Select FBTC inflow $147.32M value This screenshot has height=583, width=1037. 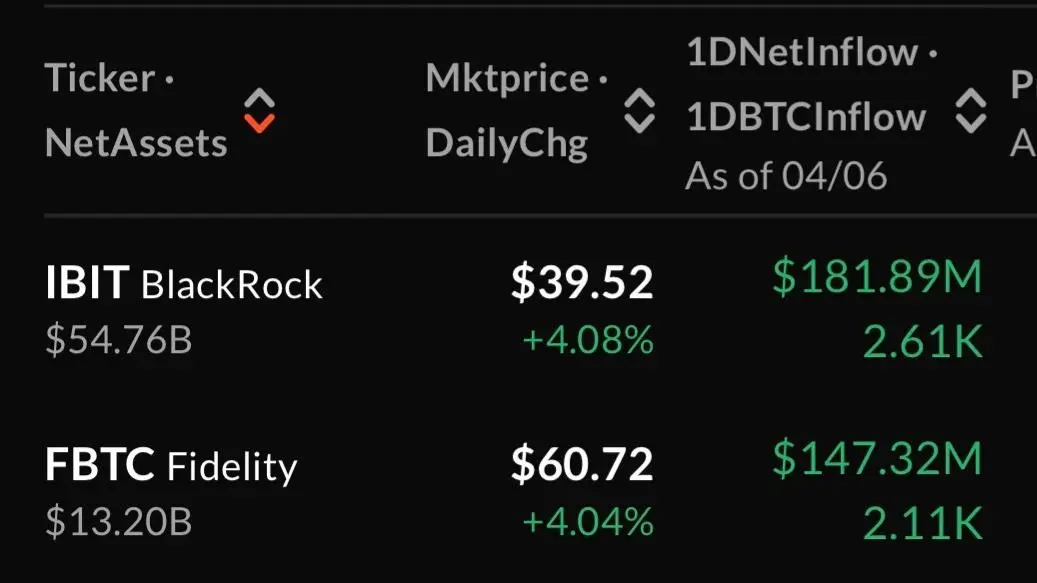click(878, 458)
